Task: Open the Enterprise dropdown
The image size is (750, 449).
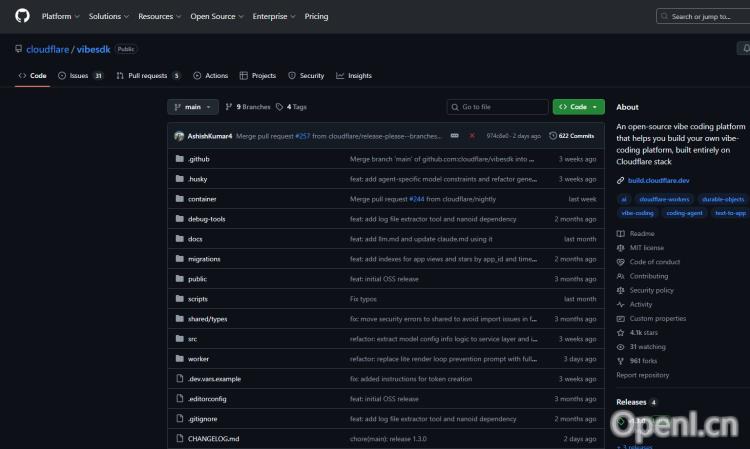Action: (x=274, y=16)
